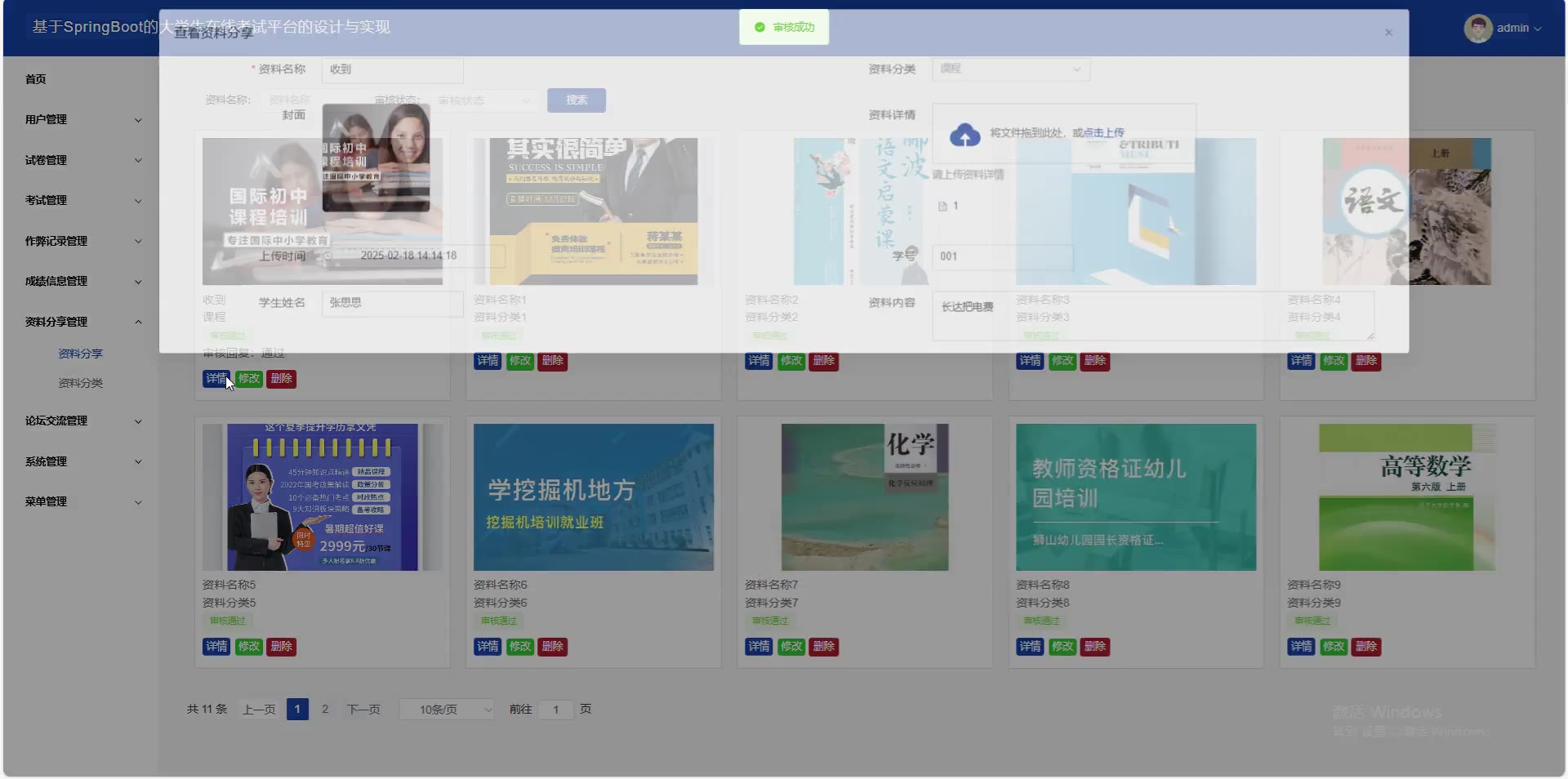Click the 学挖掘机地方 cover thumbnail
The width and height of the screenshot is (1568, 779).
pos(593,497)
